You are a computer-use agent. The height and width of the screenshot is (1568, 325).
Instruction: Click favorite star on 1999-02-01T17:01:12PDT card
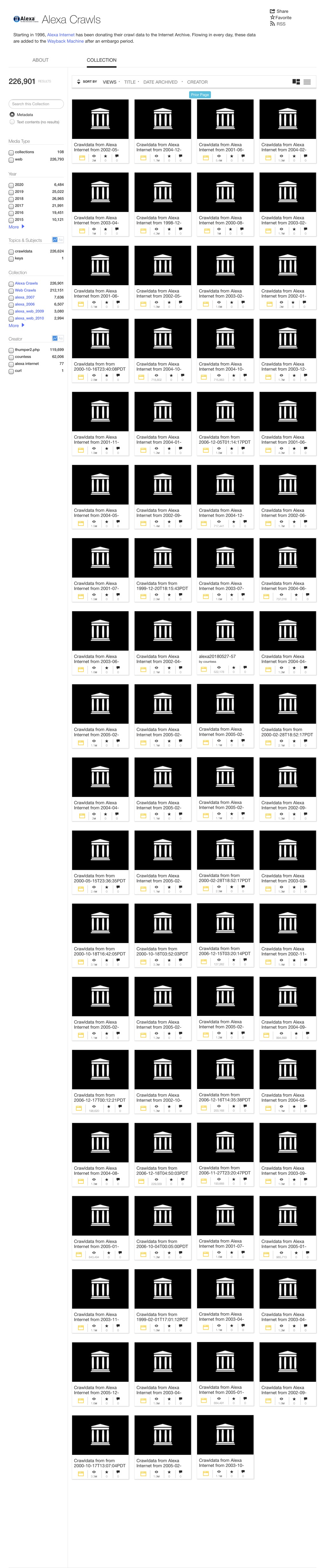coord(169,1326)
